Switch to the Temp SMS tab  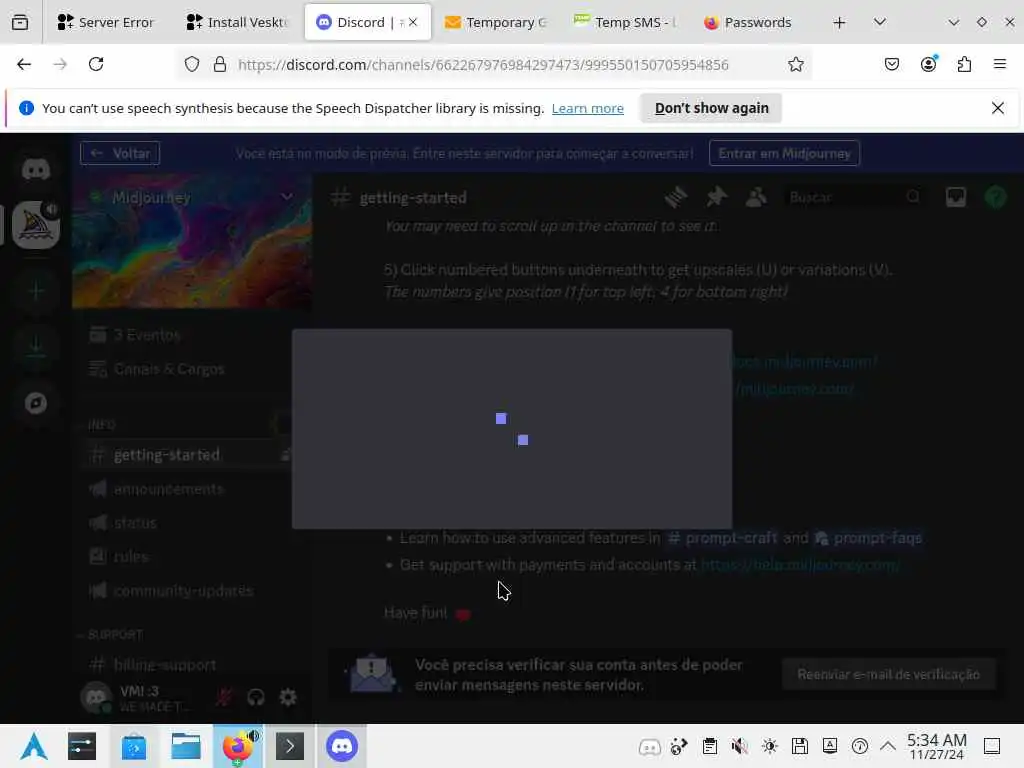pyautogui.click(x=626, y=22)
